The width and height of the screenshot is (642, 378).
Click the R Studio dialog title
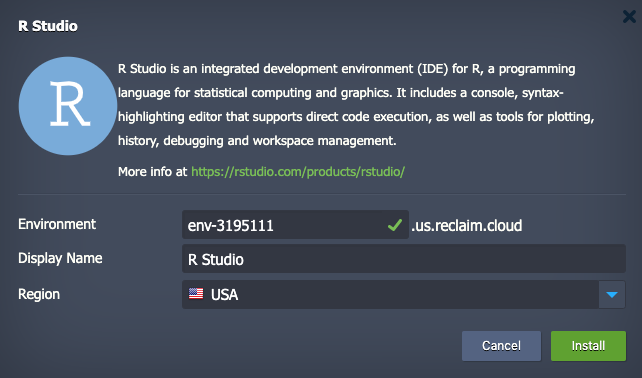(48, 26)
